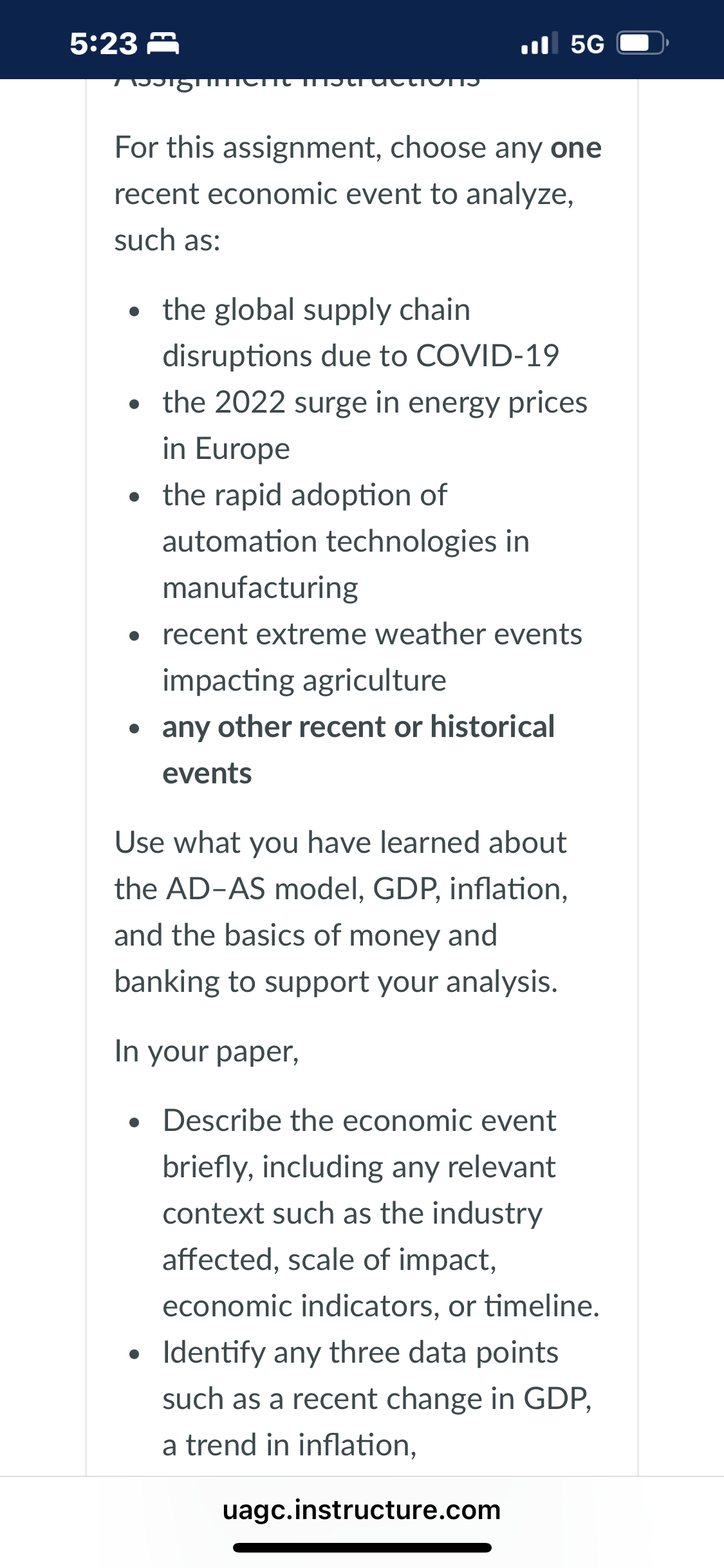
Task: Tap the partially hidden Assignment Instructions heading
Action: click(297, 84)
